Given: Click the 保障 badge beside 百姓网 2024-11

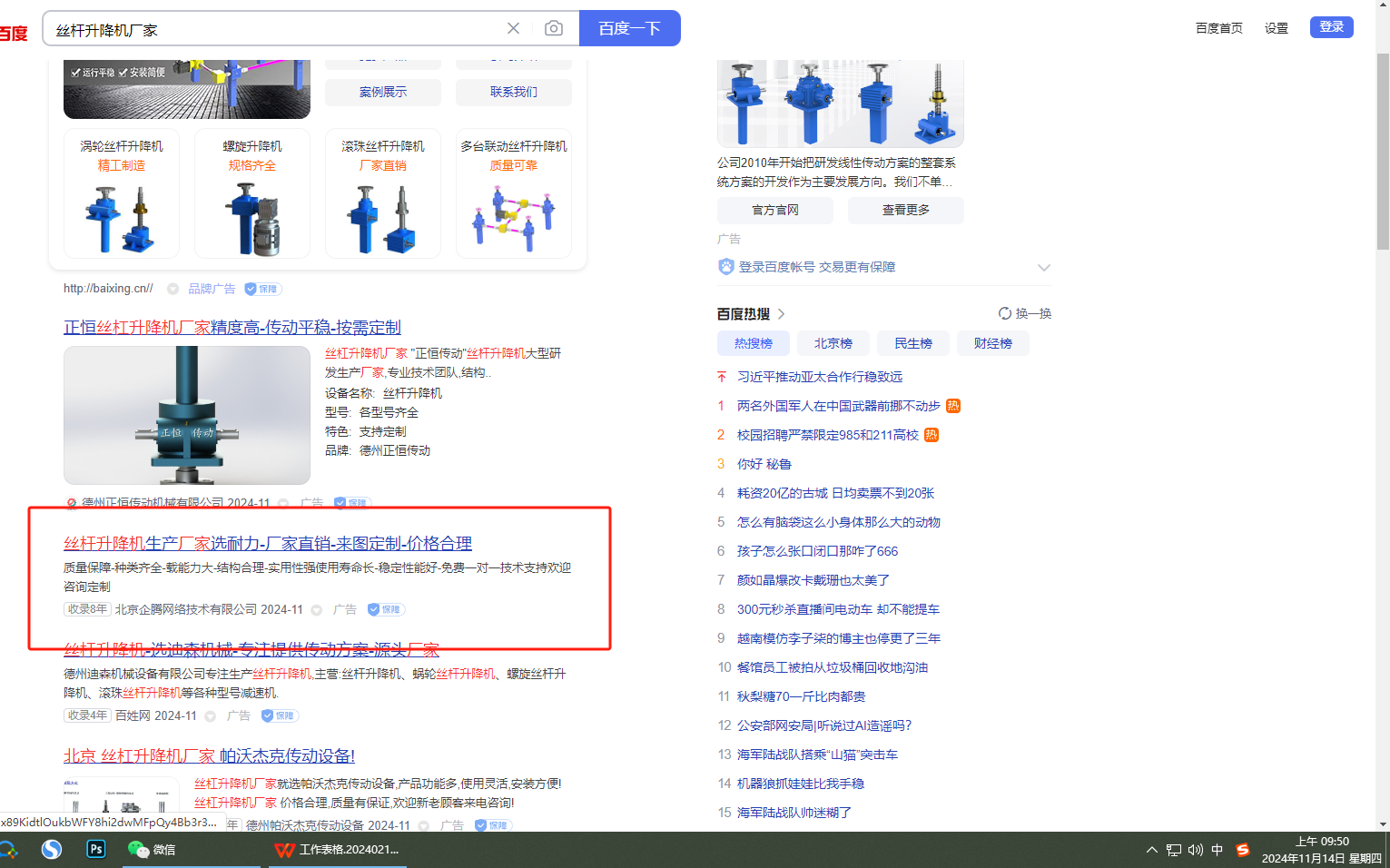Looking at the screenshot, I should [280, 715].
